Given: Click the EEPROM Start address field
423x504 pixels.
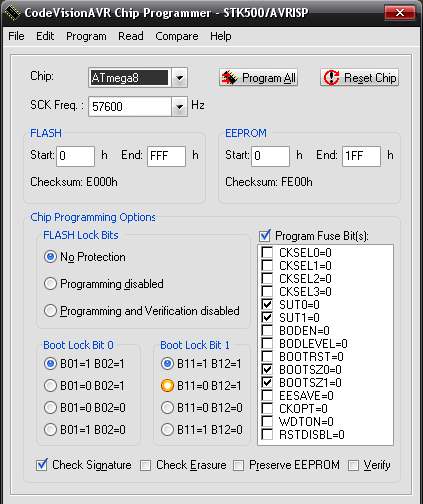Looking at the screenshot, I should pyautogui.click(x=270, y=156).
